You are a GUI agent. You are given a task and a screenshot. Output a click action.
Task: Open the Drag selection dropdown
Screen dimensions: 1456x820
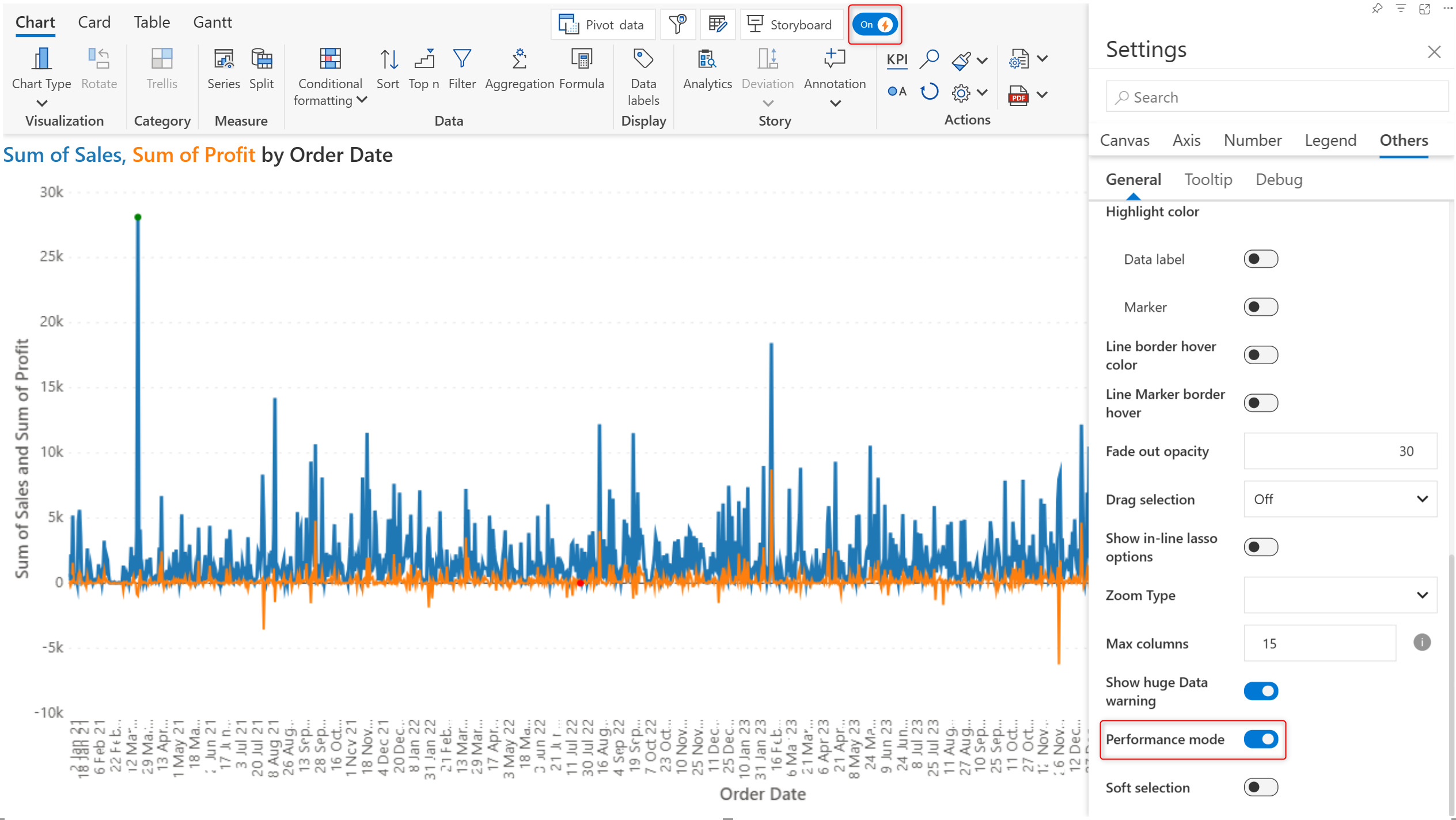[1340, 499]
